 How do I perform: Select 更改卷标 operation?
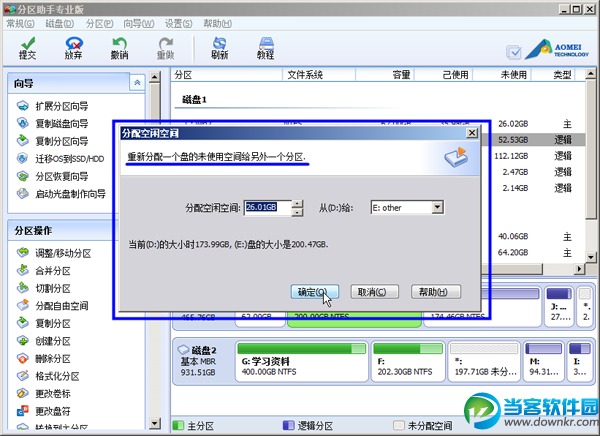(44, 394)
